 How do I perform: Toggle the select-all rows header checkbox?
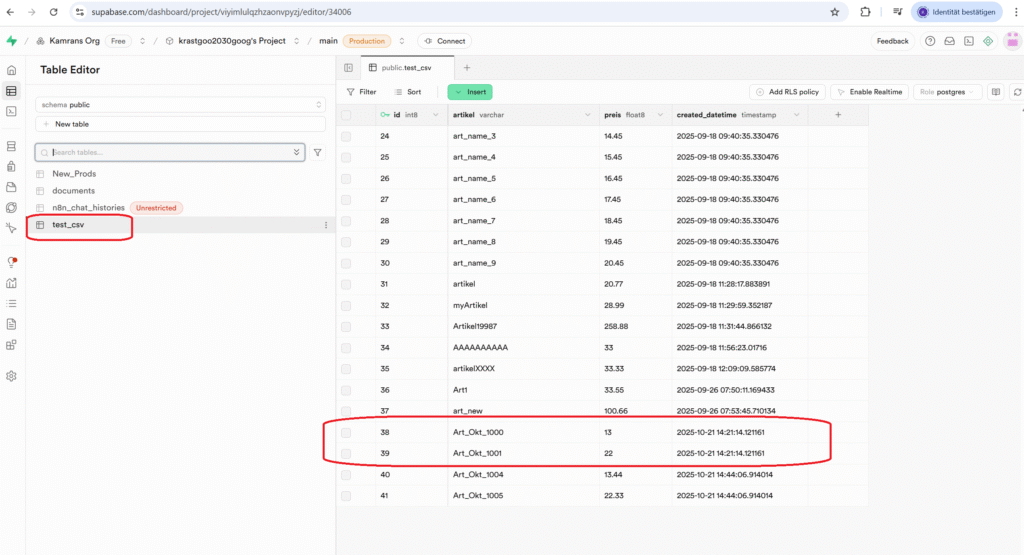(x=346, y=115)
